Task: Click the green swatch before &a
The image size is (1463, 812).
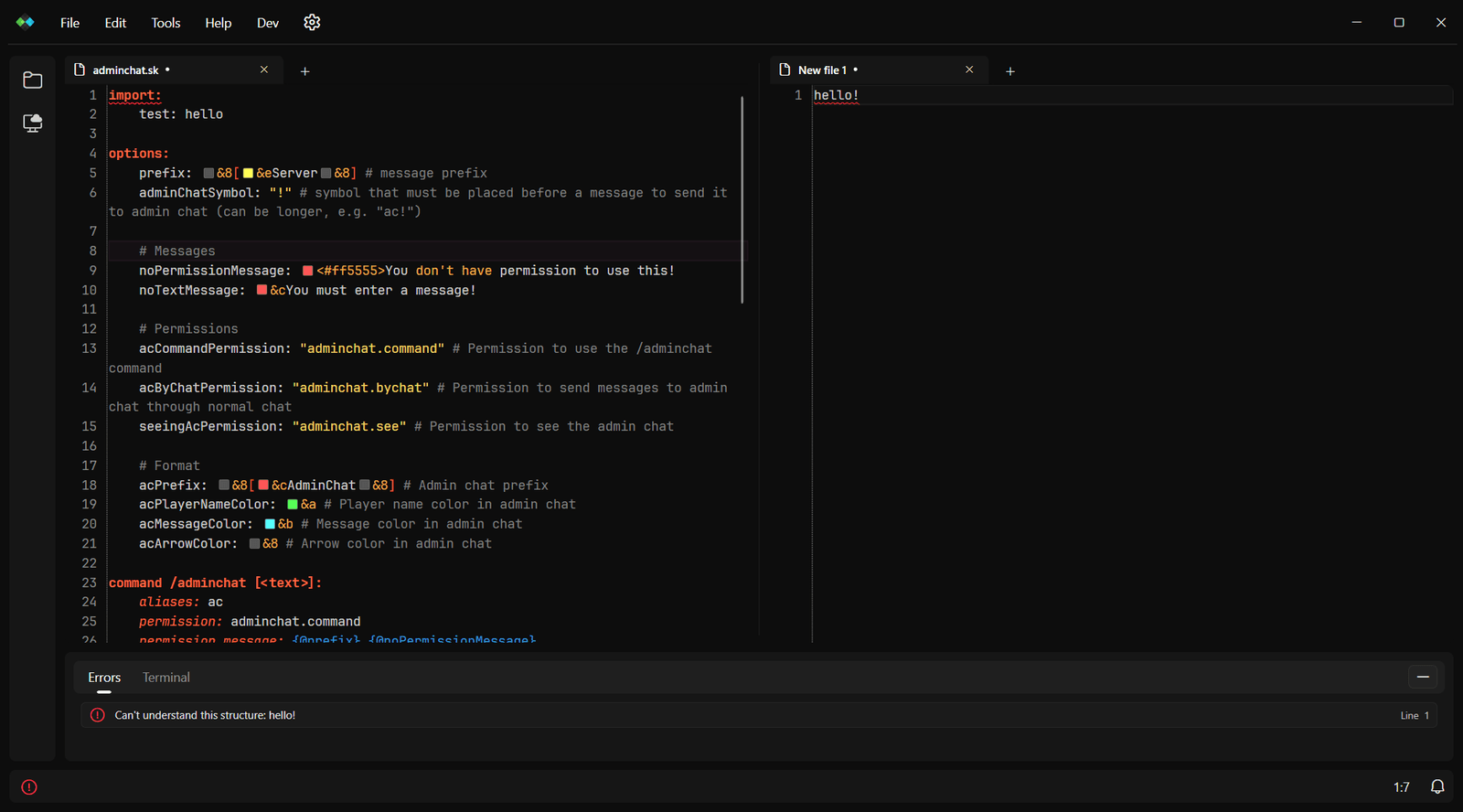Action: [293, 505]
